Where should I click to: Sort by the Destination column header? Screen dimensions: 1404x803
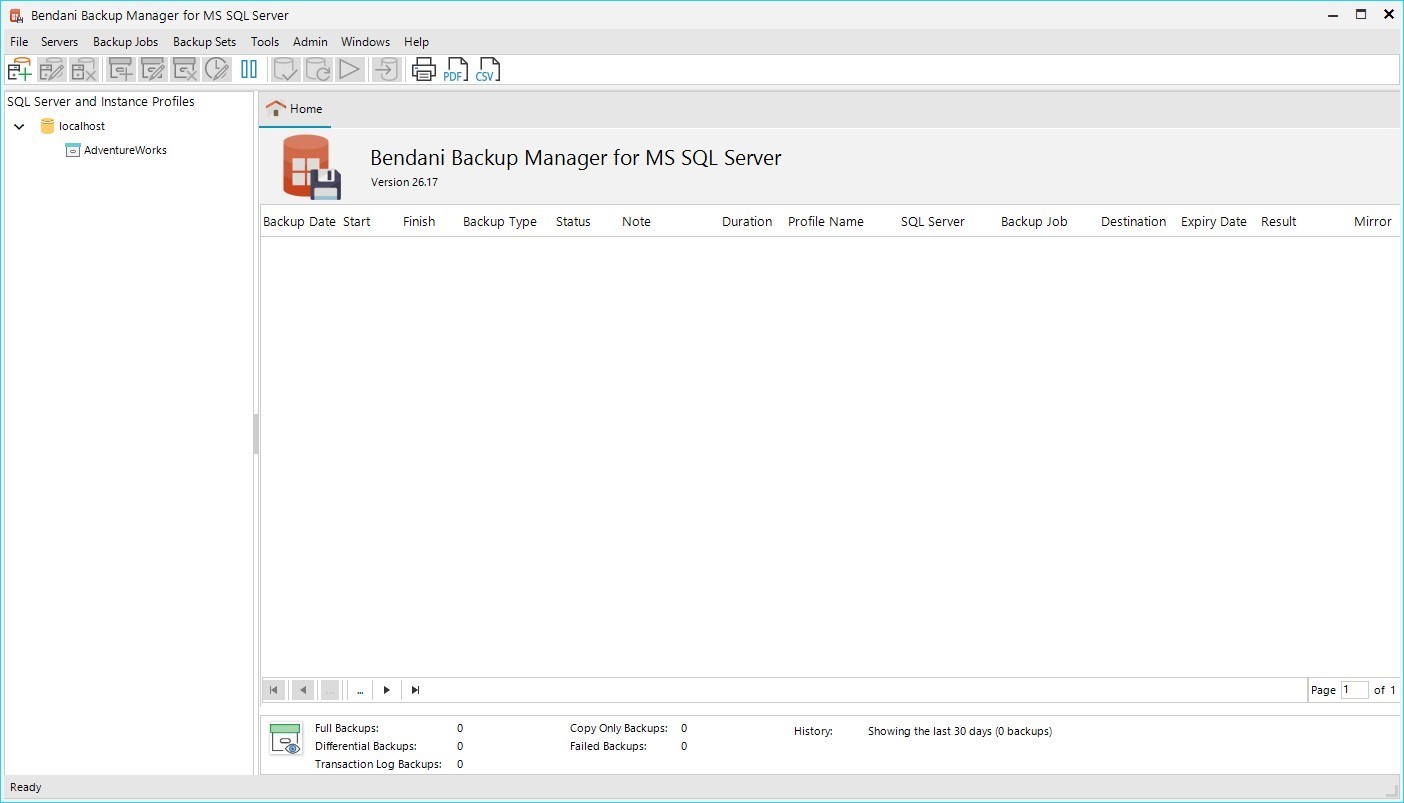tap(1134, 222)
